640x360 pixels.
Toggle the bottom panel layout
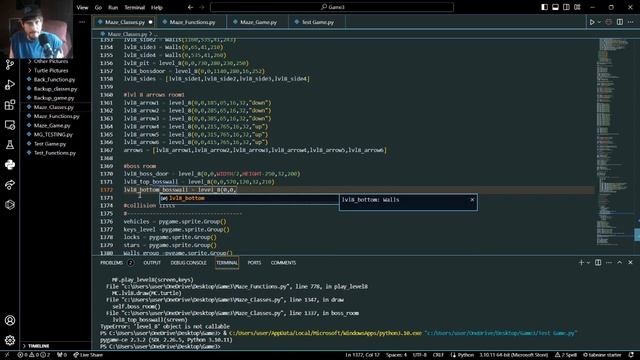(556, 7)
